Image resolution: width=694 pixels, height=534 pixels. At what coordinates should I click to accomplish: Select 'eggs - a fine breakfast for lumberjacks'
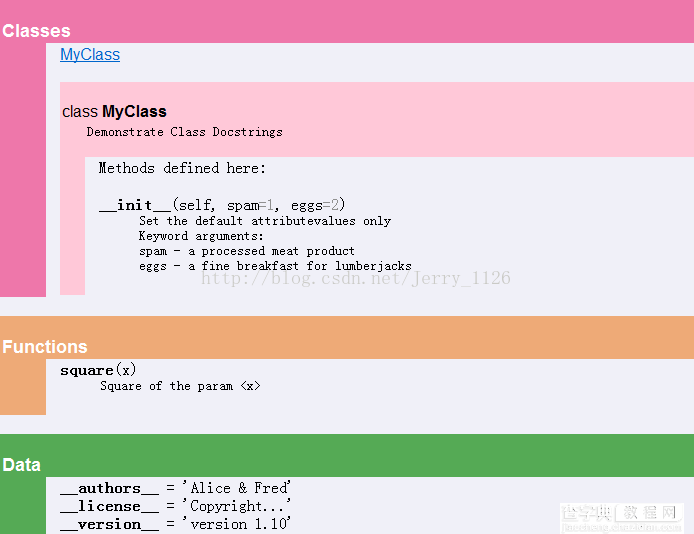275,266
